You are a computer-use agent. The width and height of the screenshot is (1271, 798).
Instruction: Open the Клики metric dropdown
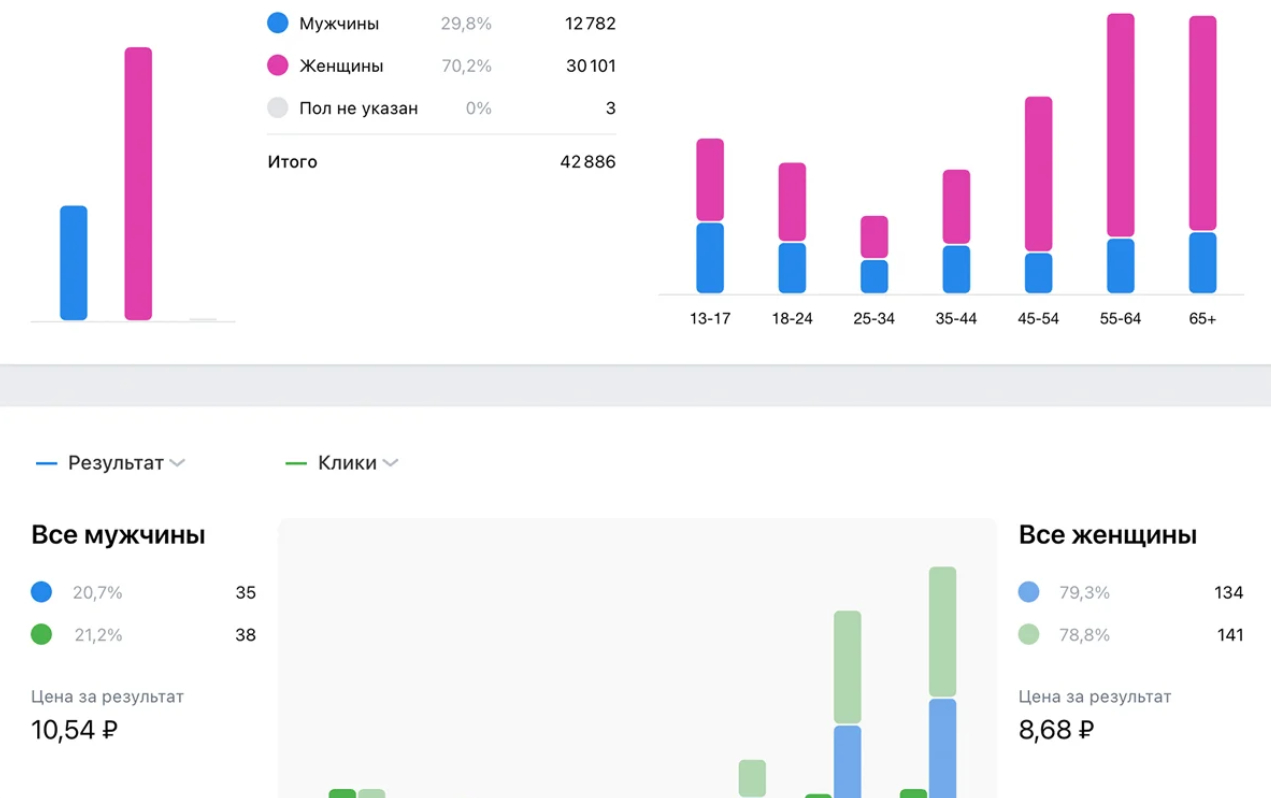pos(342,463)
